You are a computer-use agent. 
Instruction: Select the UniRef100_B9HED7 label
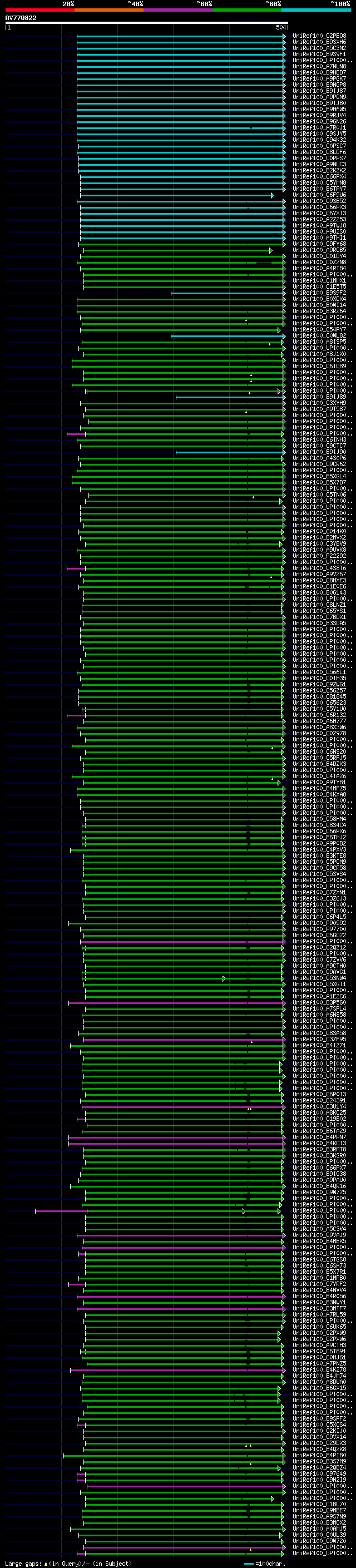click(319, 72)
